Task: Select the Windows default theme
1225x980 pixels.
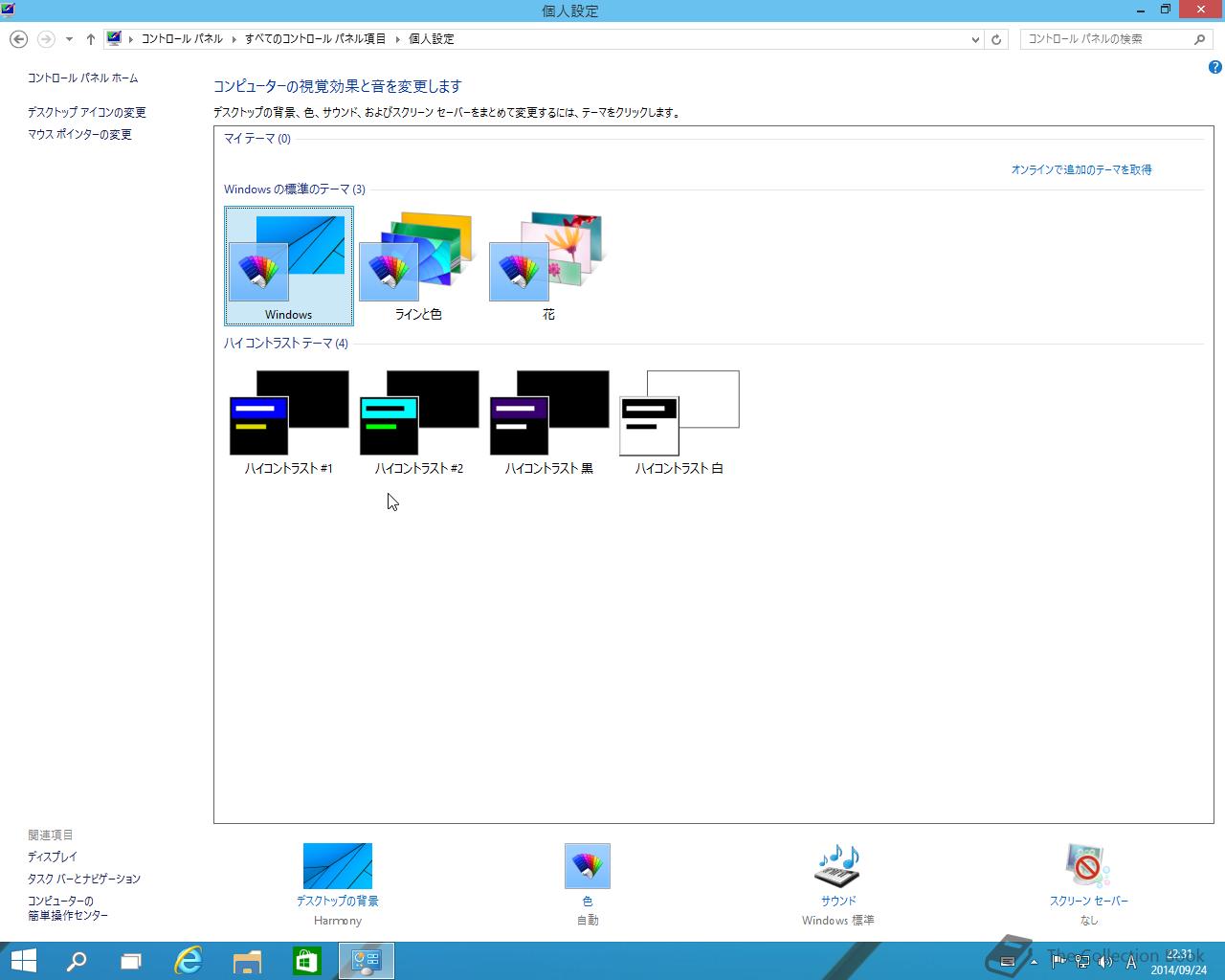Action: 288,266
